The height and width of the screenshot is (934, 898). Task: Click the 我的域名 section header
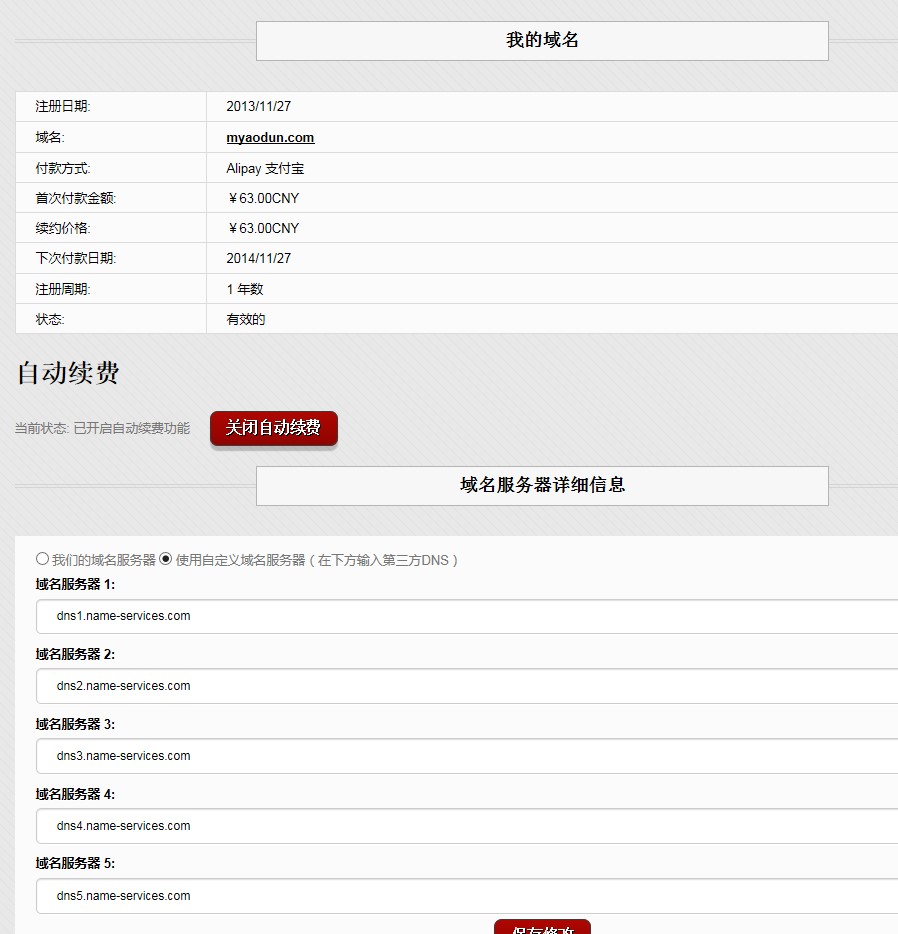(542, 41)
